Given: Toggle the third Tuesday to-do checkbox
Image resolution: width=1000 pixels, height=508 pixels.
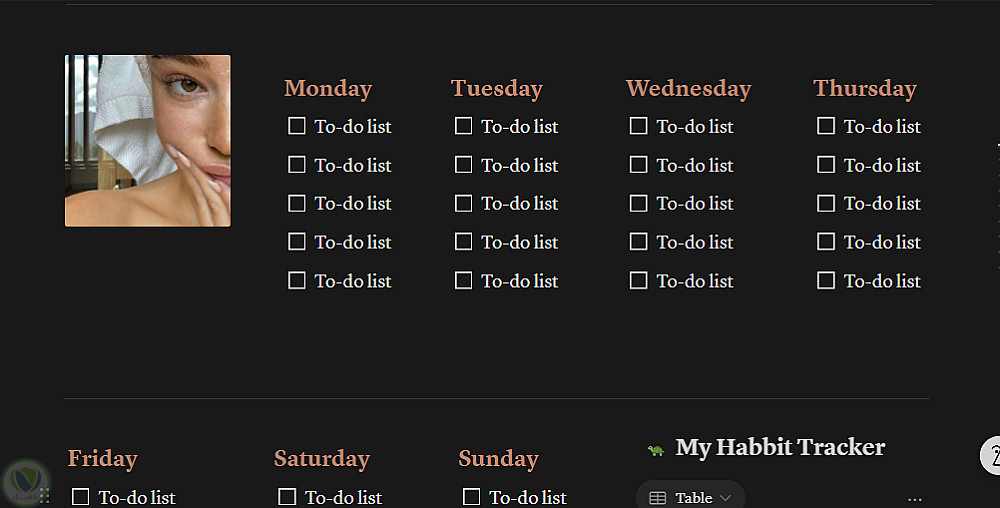Looking at the screenshot, I should [x=463, y=203].
